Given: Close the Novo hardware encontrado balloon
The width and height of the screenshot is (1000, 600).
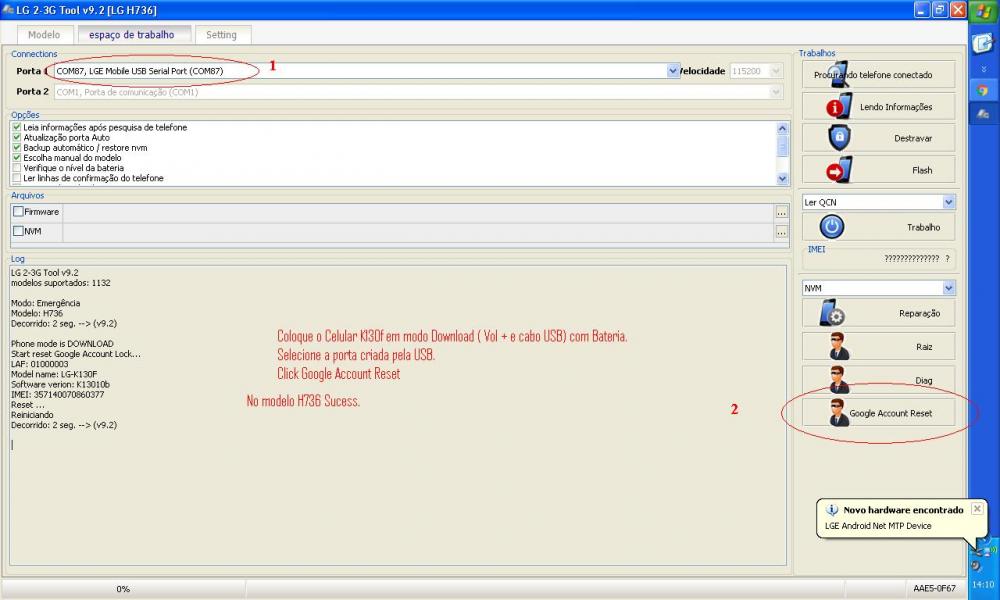Looking at the screenshot, I should tap(977, 509).
